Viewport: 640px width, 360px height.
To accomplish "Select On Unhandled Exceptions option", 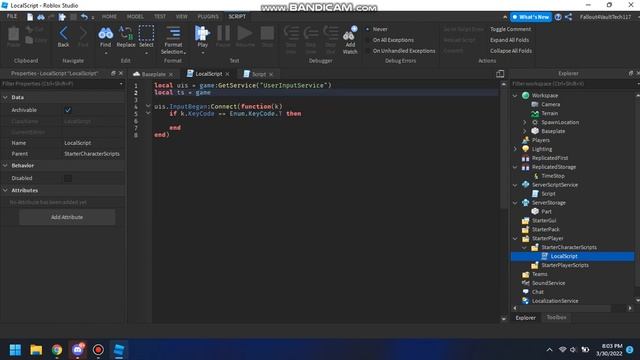I will point(404,51).
